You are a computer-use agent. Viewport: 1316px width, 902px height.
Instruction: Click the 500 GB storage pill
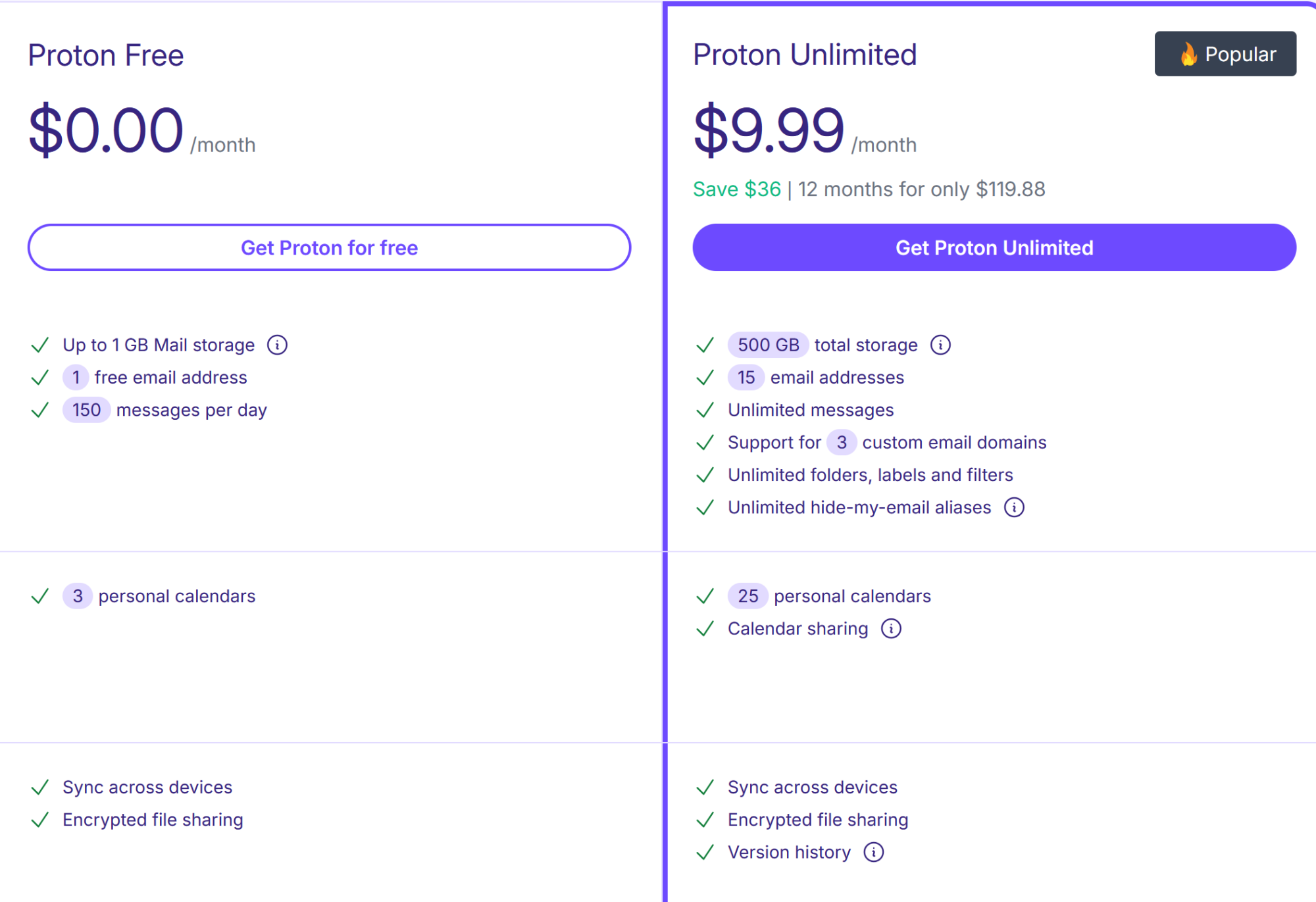point(768,345)
